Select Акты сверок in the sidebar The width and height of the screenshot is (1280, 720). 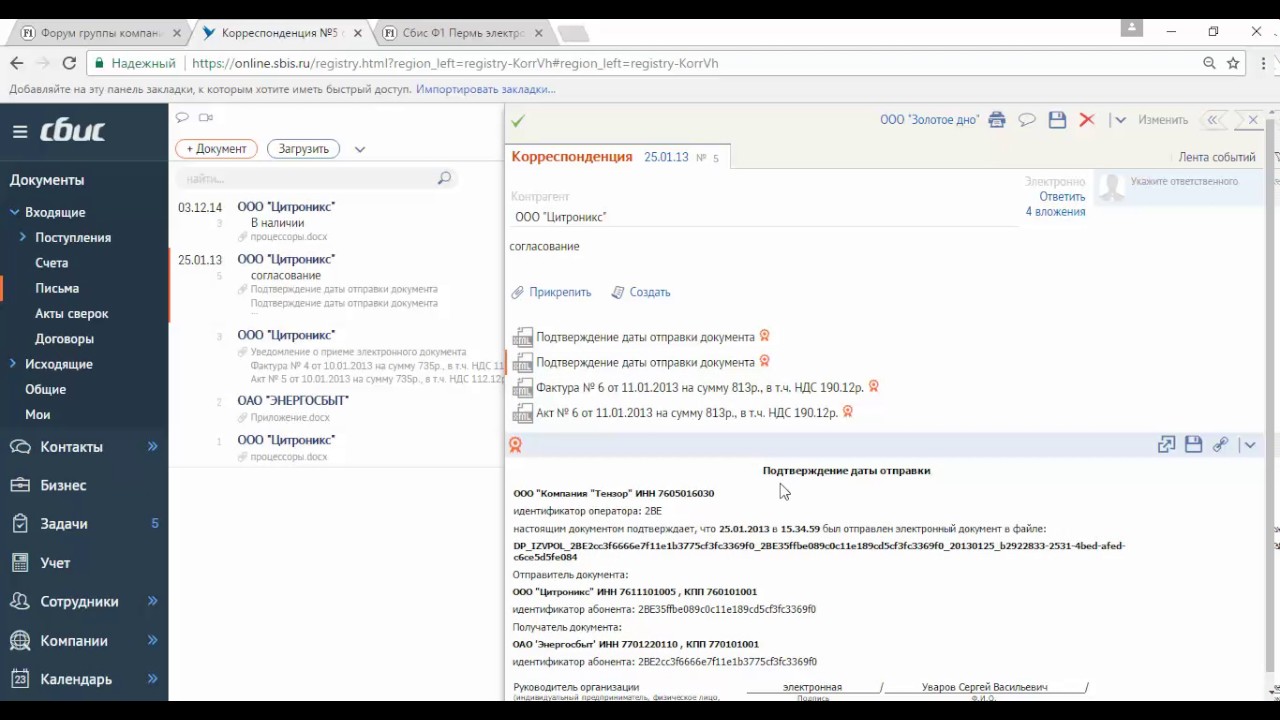pos(72,313)
